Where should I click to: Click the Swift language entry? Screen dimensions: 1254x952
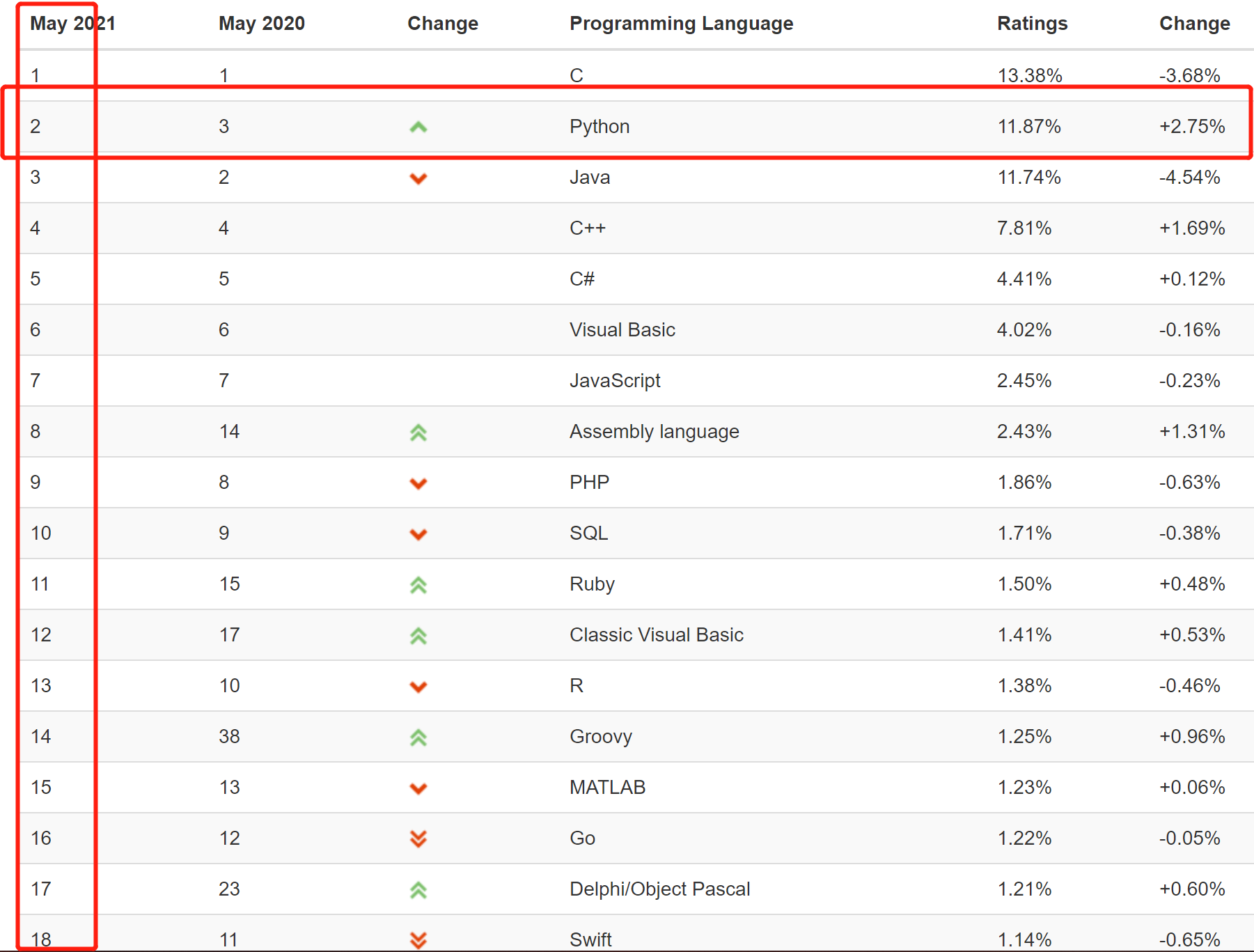pos(590,939)
